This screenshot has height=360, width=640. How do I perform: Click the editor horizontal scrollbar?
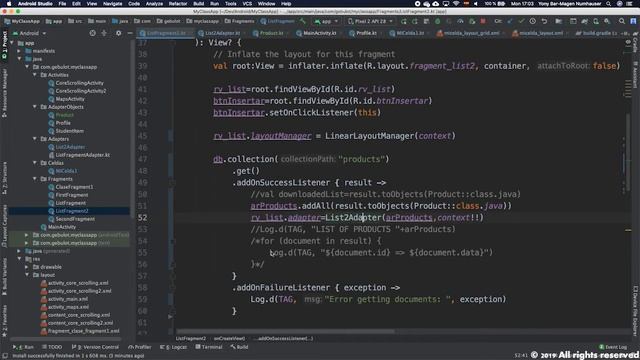click(286, 331)
